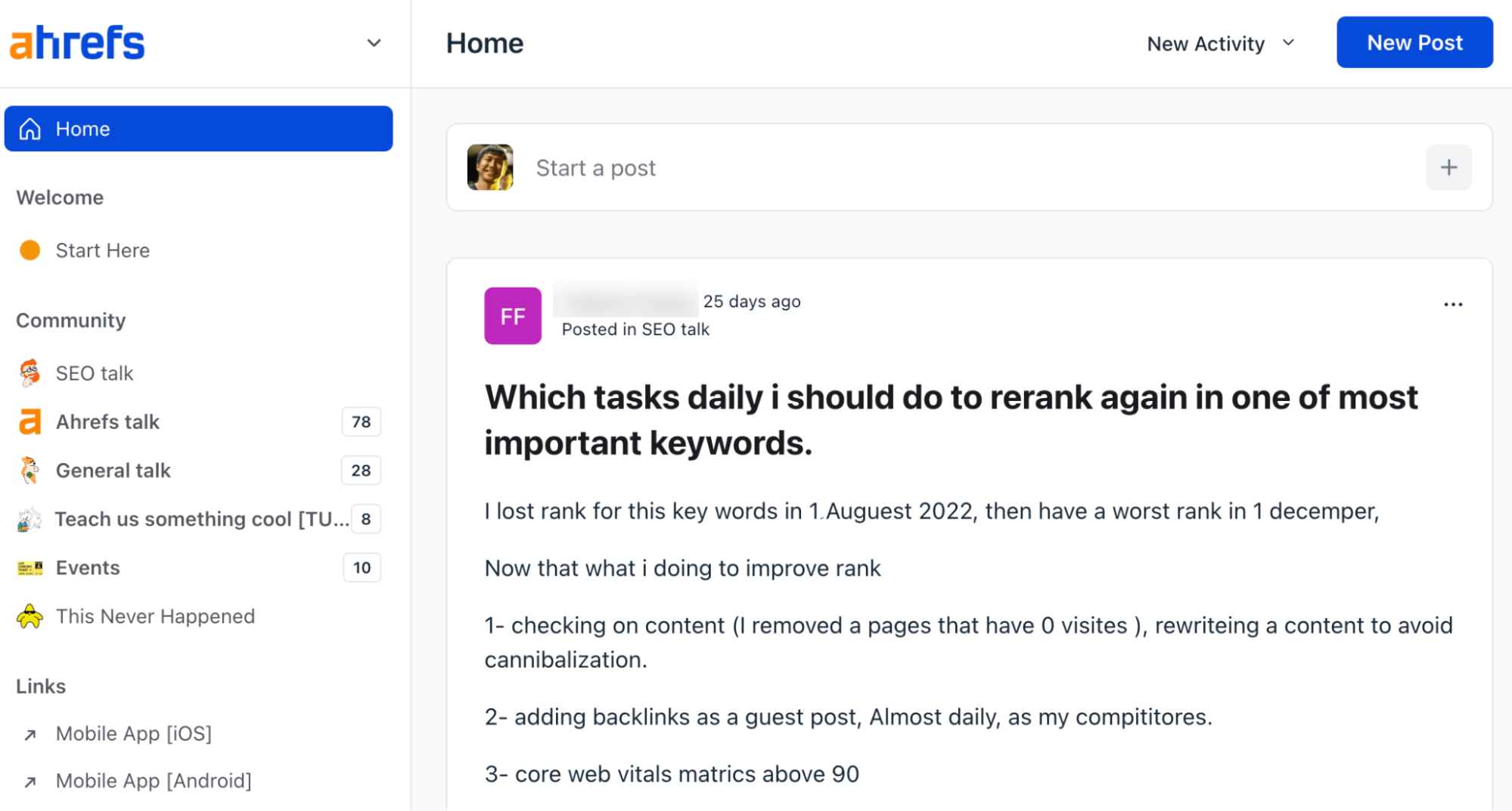1512x811 pixels.
Task: Click the FF avatar on the post
Action: [513, 315]
